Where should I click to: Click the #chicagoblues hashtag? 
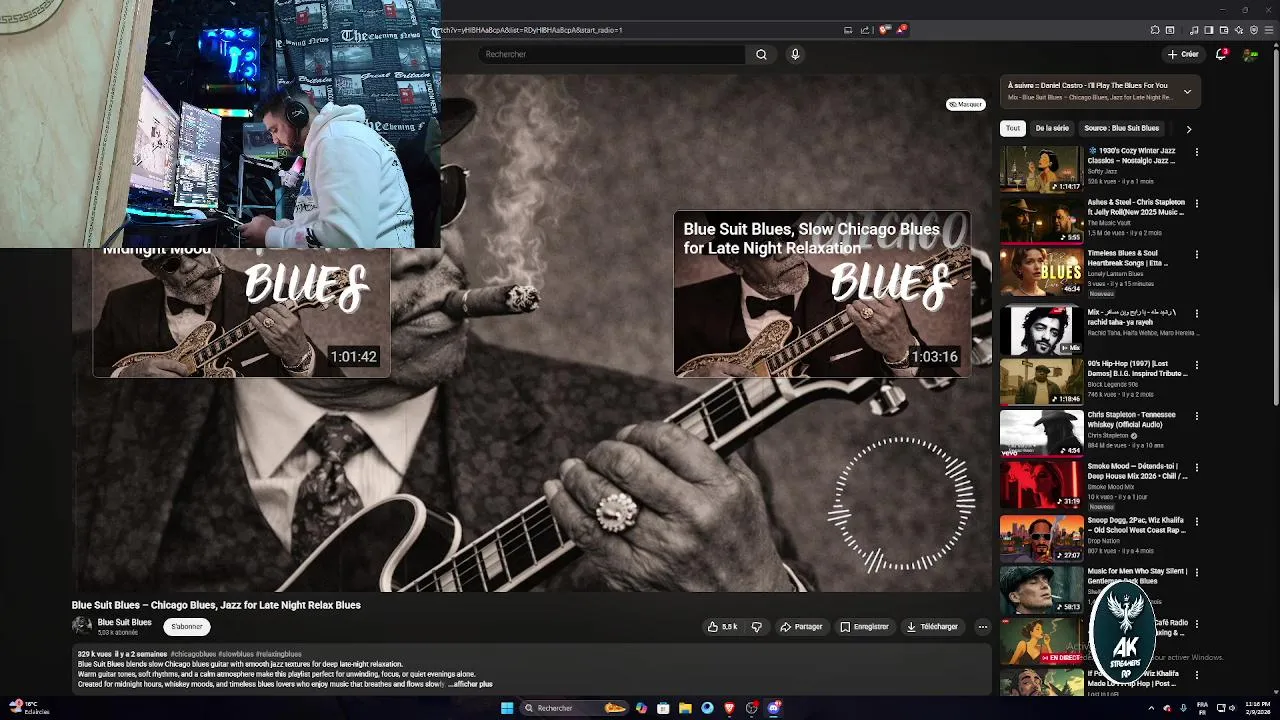(193, 654)
